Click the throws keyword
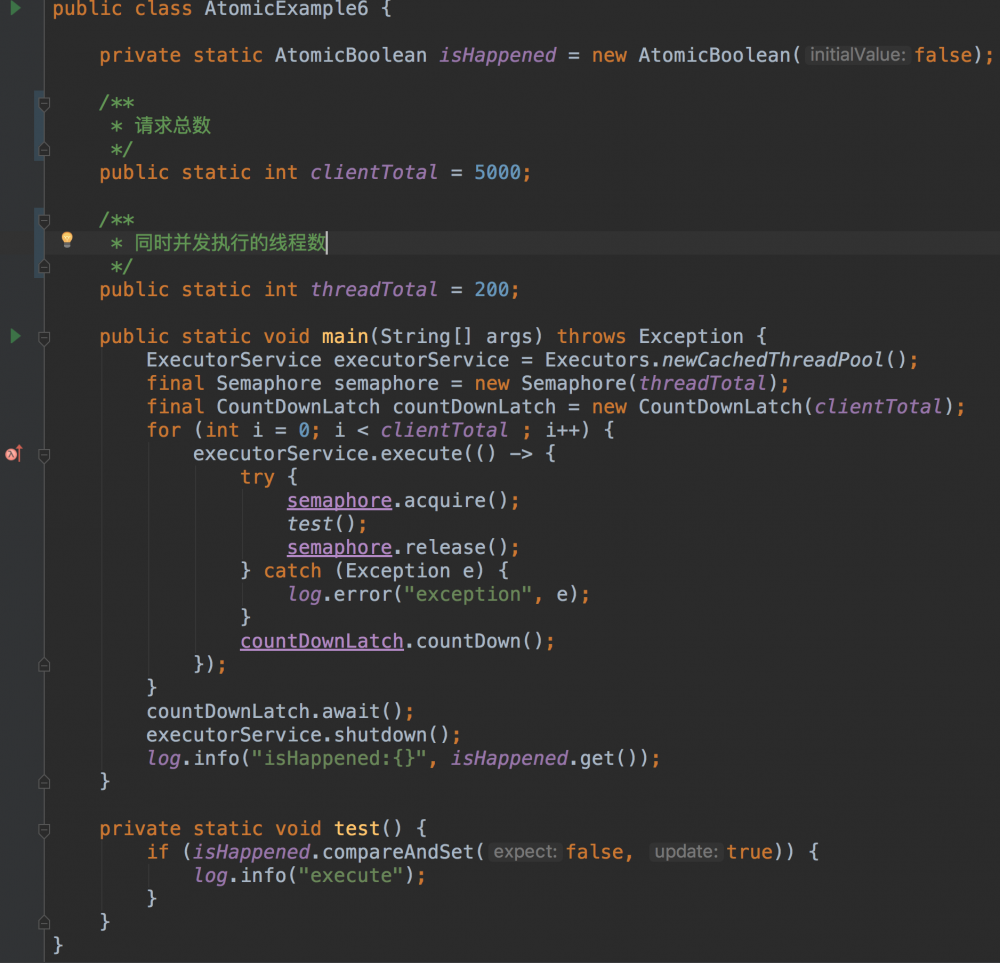Viewport: 1000px width, 963px height. [x=591, y=336]
